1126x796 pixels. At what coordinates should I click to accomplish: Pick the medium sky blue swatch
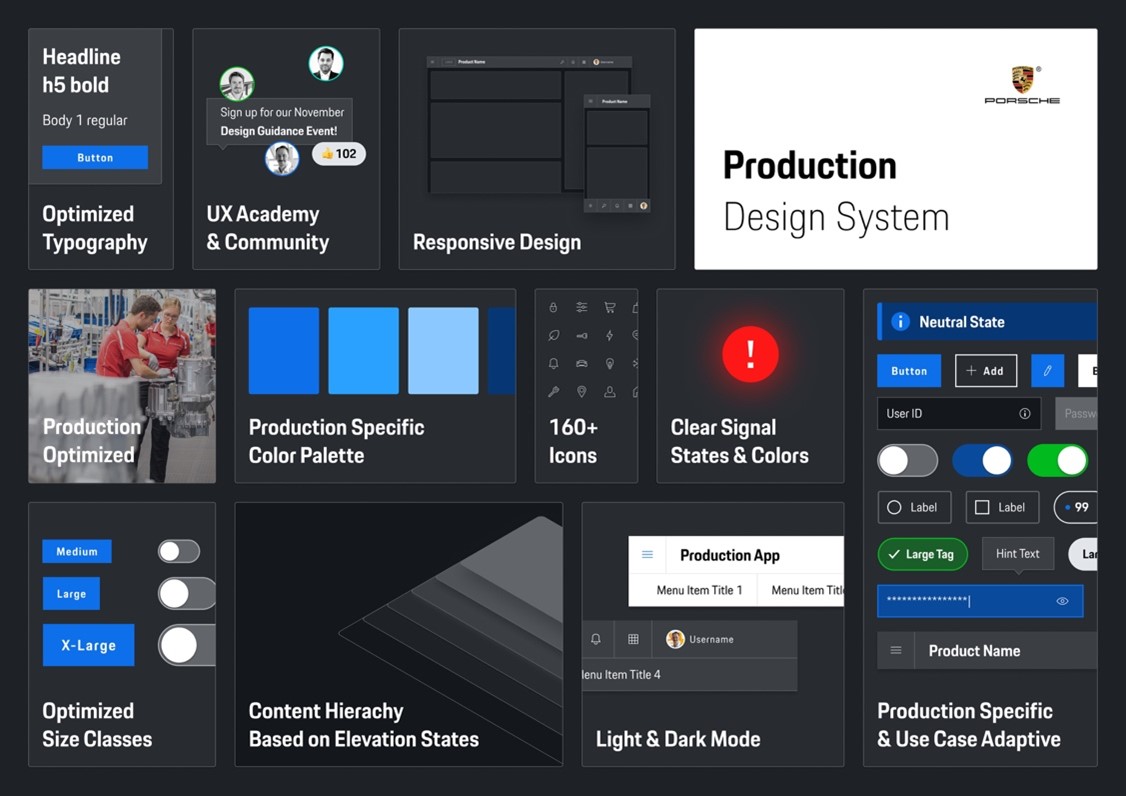point(363,351)
